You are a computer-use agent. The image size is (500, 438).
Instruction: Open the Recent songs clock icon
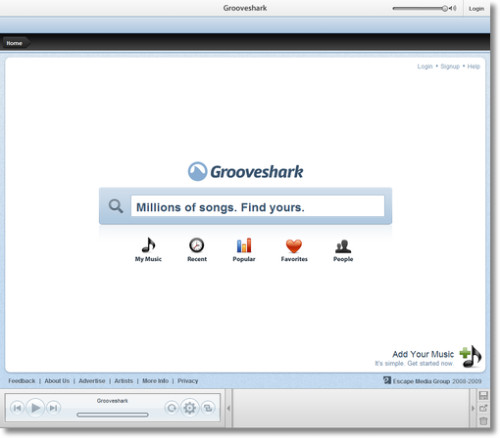point(197,246)
